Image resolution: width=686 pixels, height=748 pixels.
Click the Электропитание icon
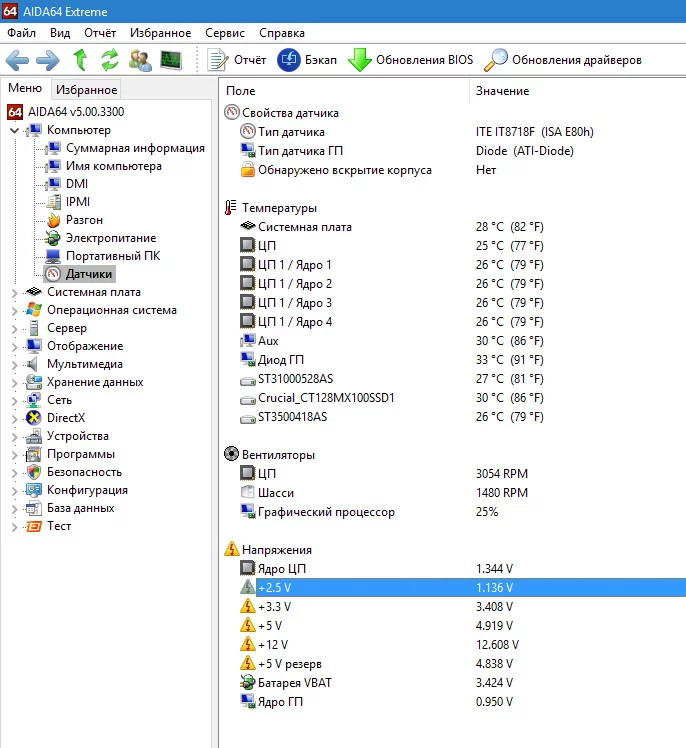52,238
